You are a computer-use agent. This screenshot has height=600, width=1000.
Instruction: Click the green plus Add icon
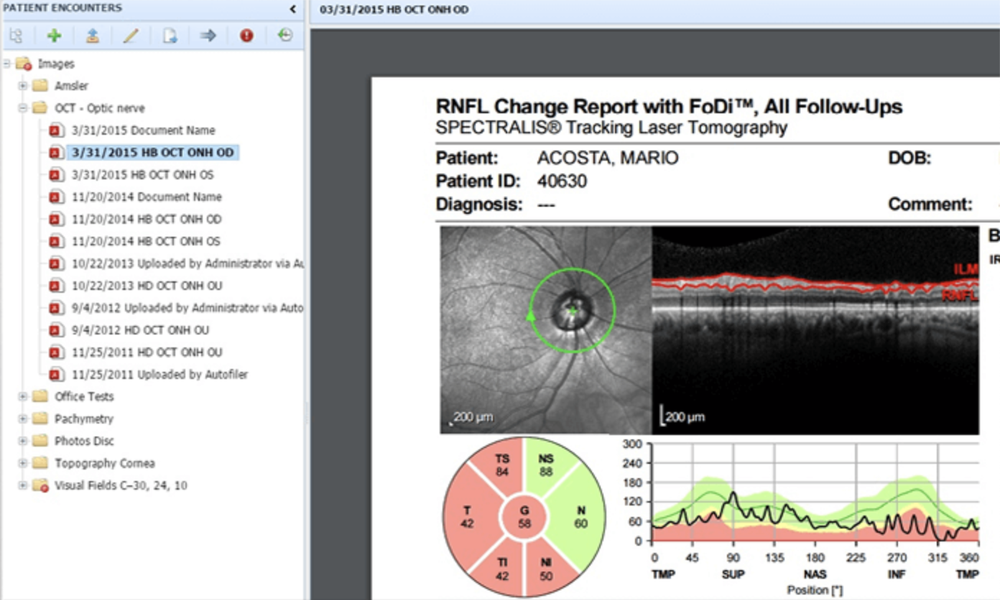(x=54, y=36)
